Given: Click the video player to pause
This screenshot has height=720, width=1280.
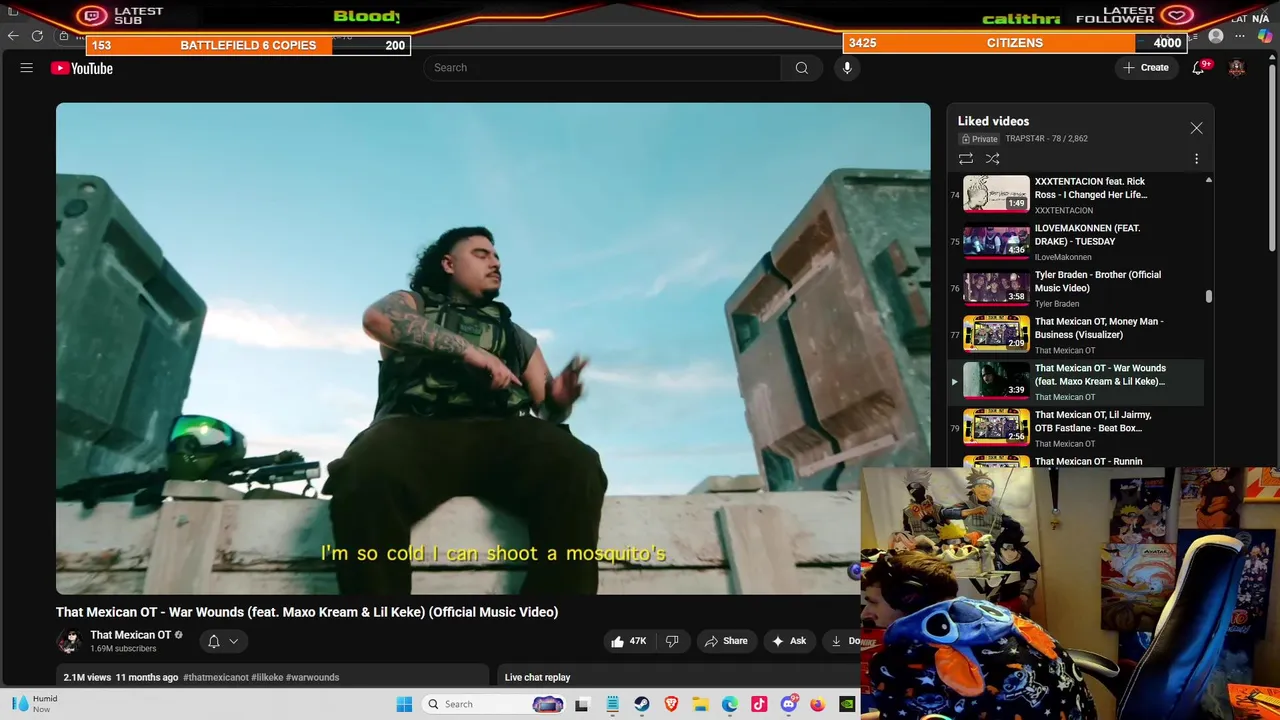Looking at the screenshot, I should (x=492, y=348).
